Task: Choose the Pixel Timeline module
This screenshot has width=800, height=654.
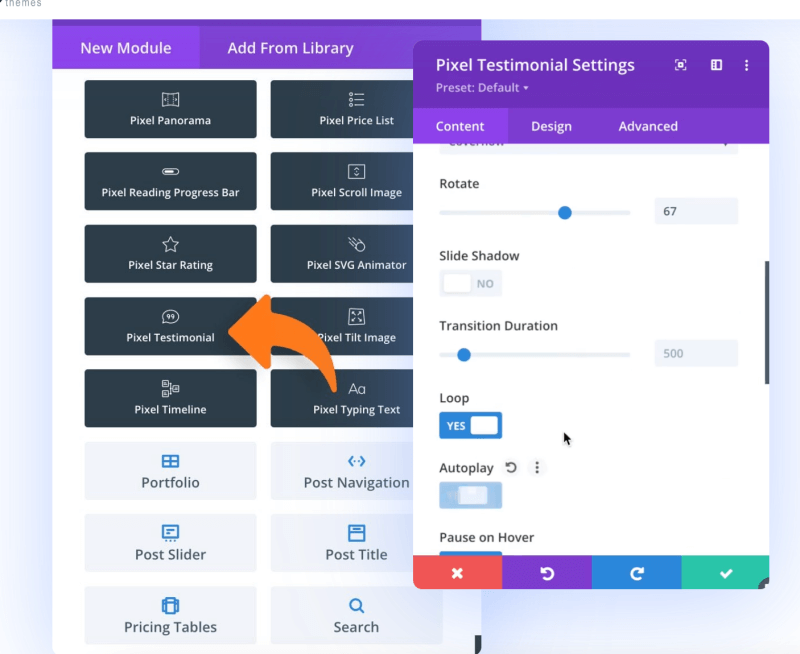Action: coord(170,398)
